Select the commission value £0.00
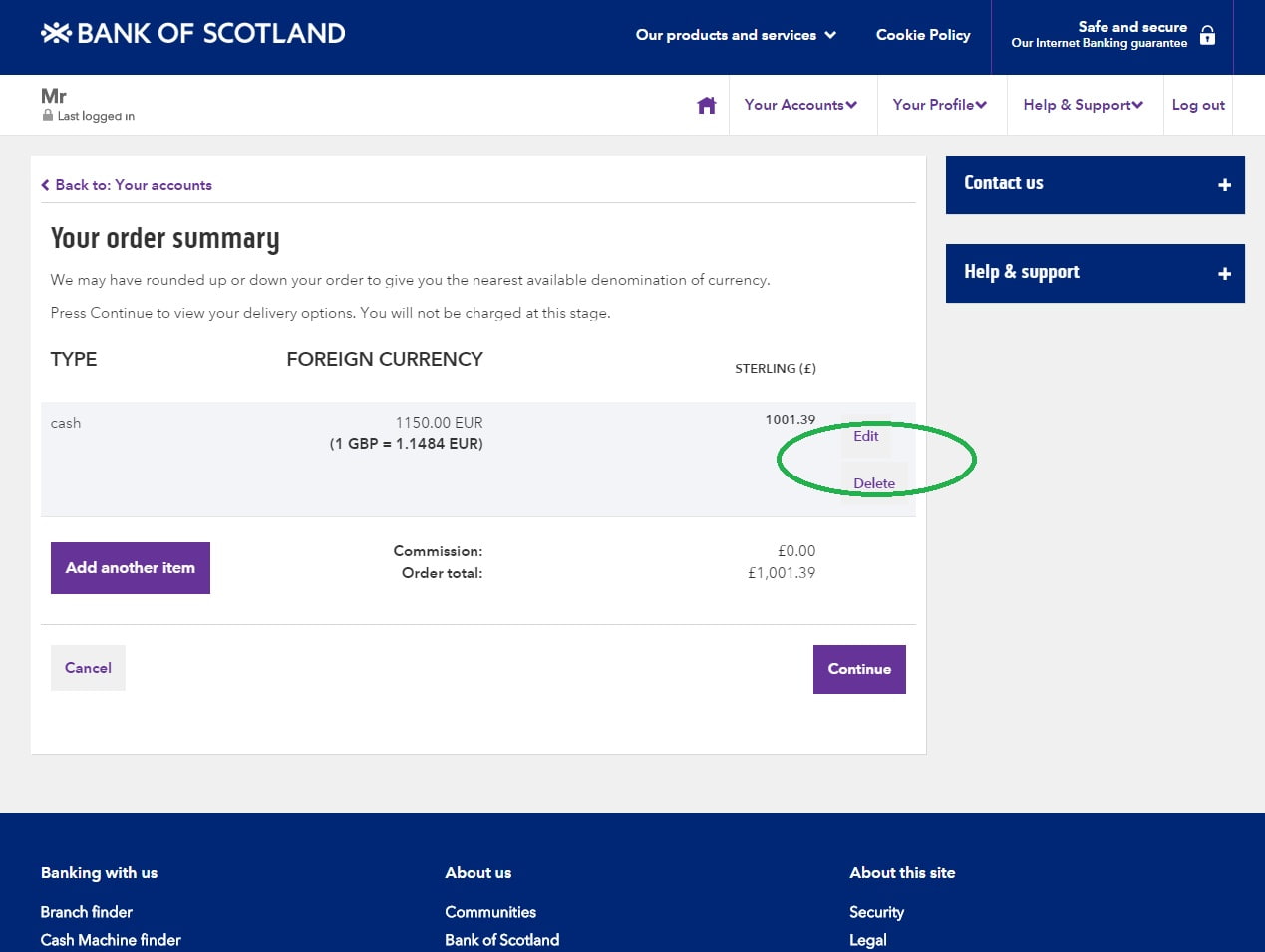Viewport: 1265px width, 952px height. click(796, 551)
